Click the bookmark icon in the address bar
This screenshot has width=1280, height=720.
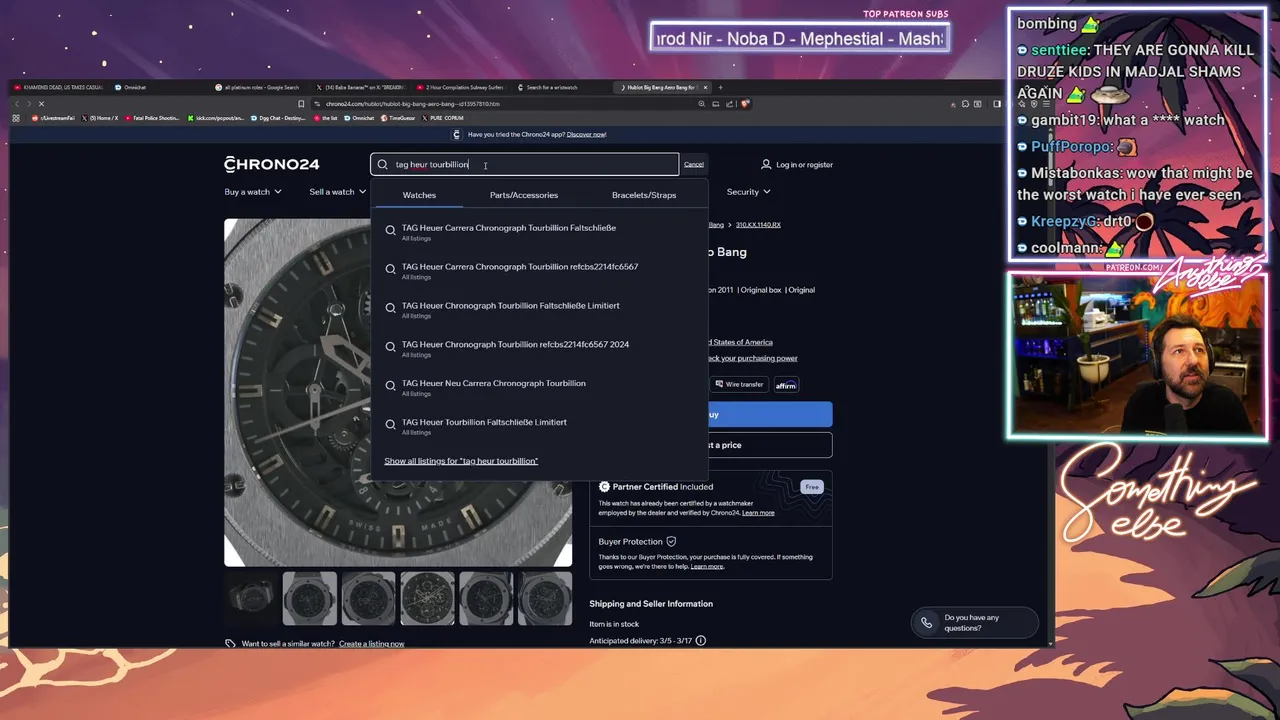tap(301, 104)
